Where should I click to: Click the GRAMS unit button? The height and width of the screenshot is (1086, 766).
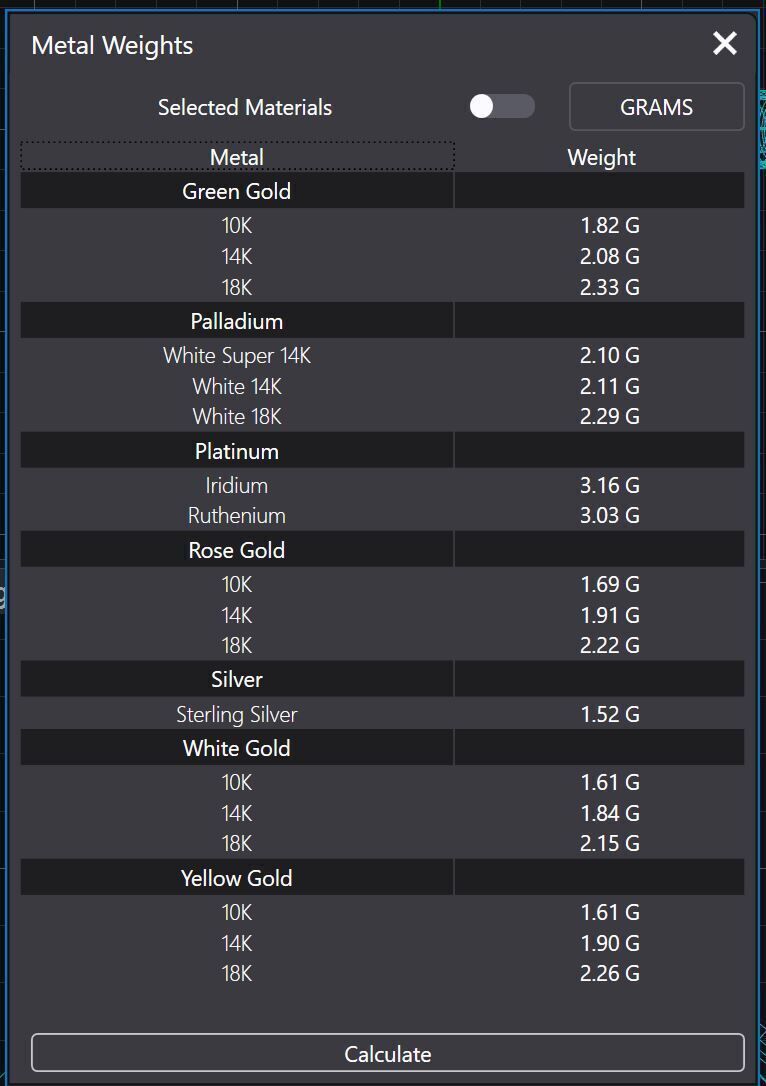point(656,107)
